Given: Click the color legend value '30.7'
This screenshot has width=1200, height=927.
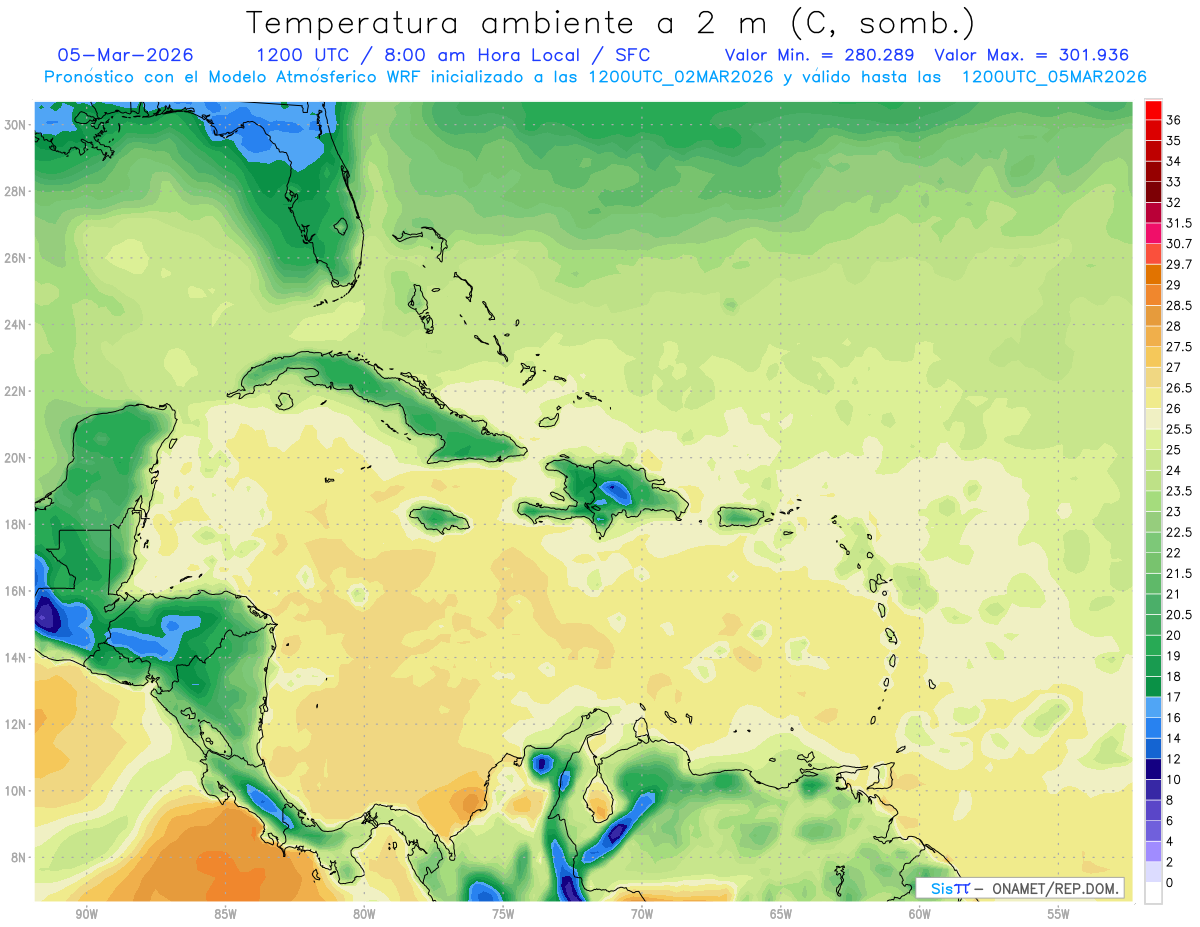Looking at the screenshot, I should point(1179,244).
